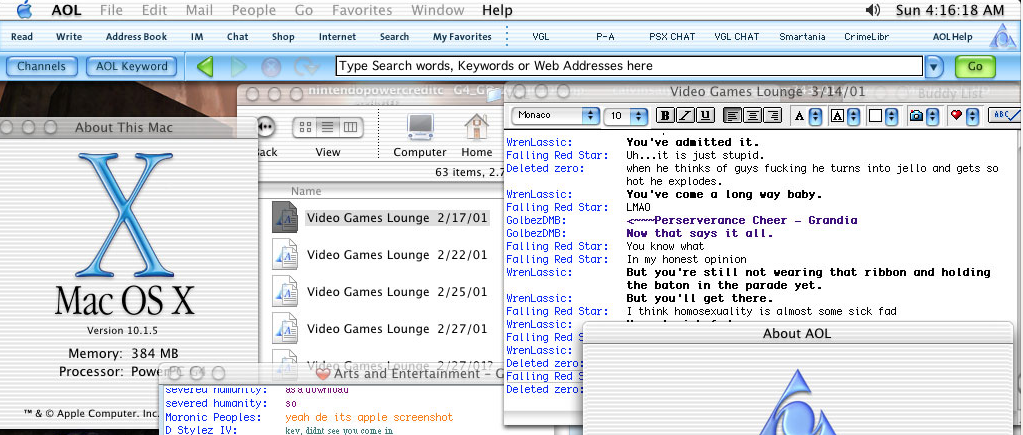Viewport: 1023px width, 435px height.
Task: Set left text alignment in chat toolbar
Action: pyautogui.click(x=733, y=115)
